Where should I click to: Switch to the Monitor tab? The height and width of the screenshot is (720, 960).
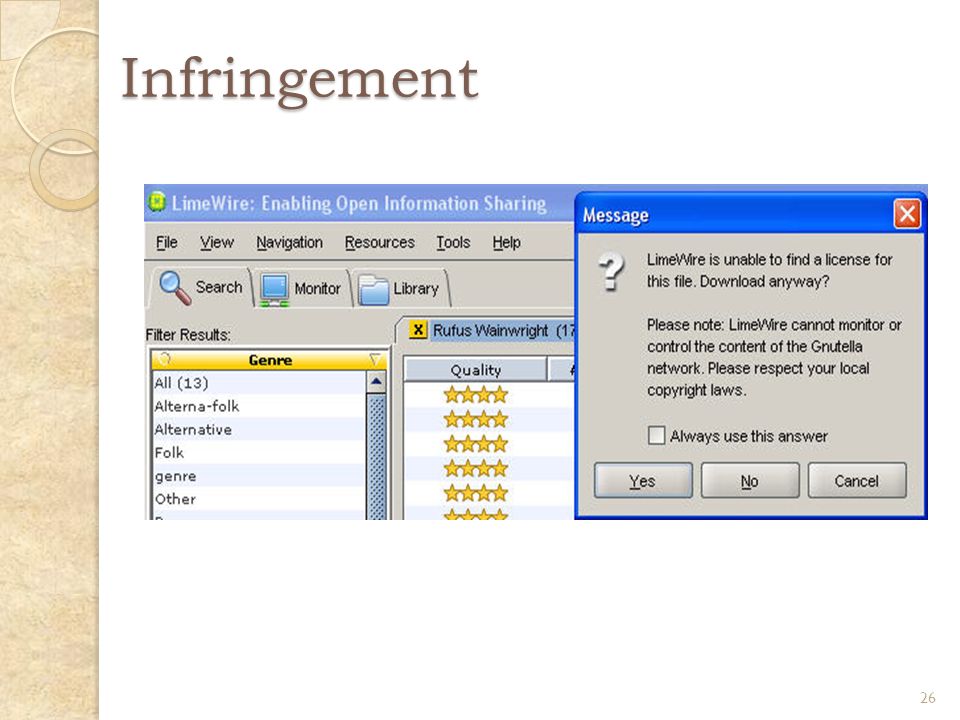(301, 288)
